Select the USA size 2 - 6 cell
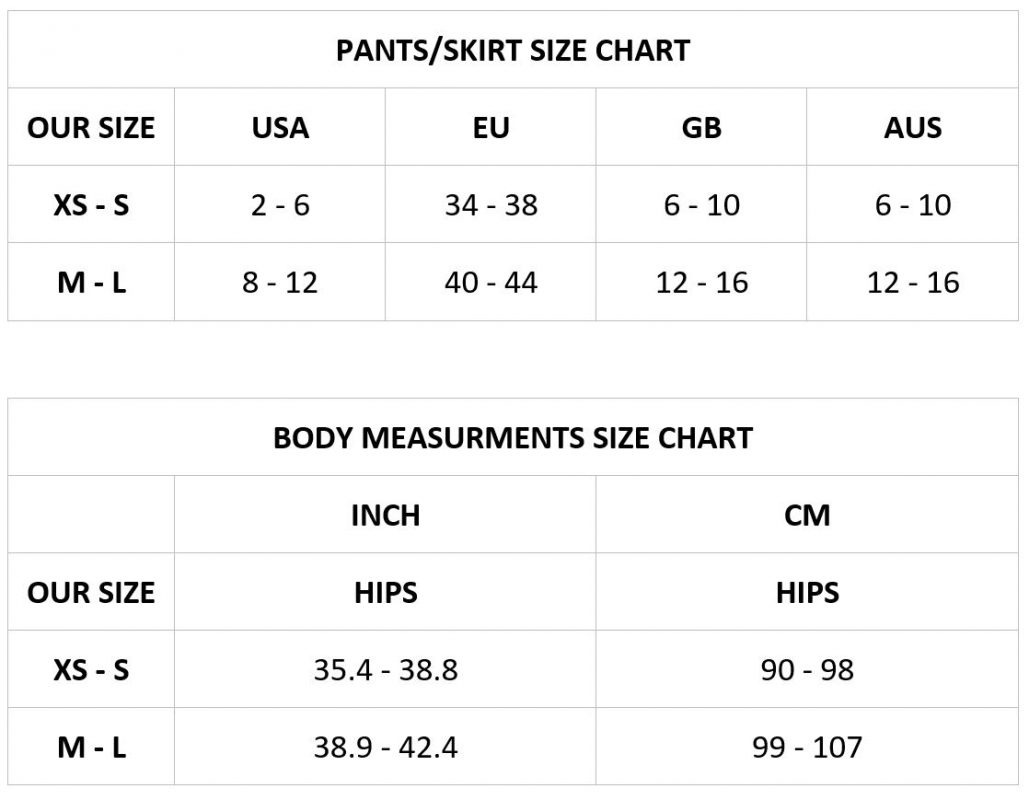Viewport: 1029px width, 800px height. point(280,205)
